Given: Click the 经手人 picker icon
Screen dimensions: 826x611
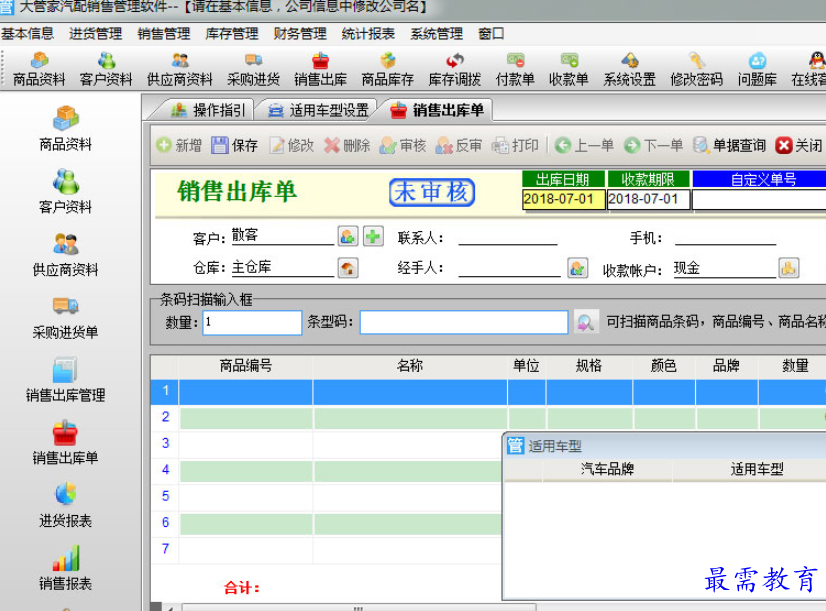Looking at the screenshot, I should [578, 268].
